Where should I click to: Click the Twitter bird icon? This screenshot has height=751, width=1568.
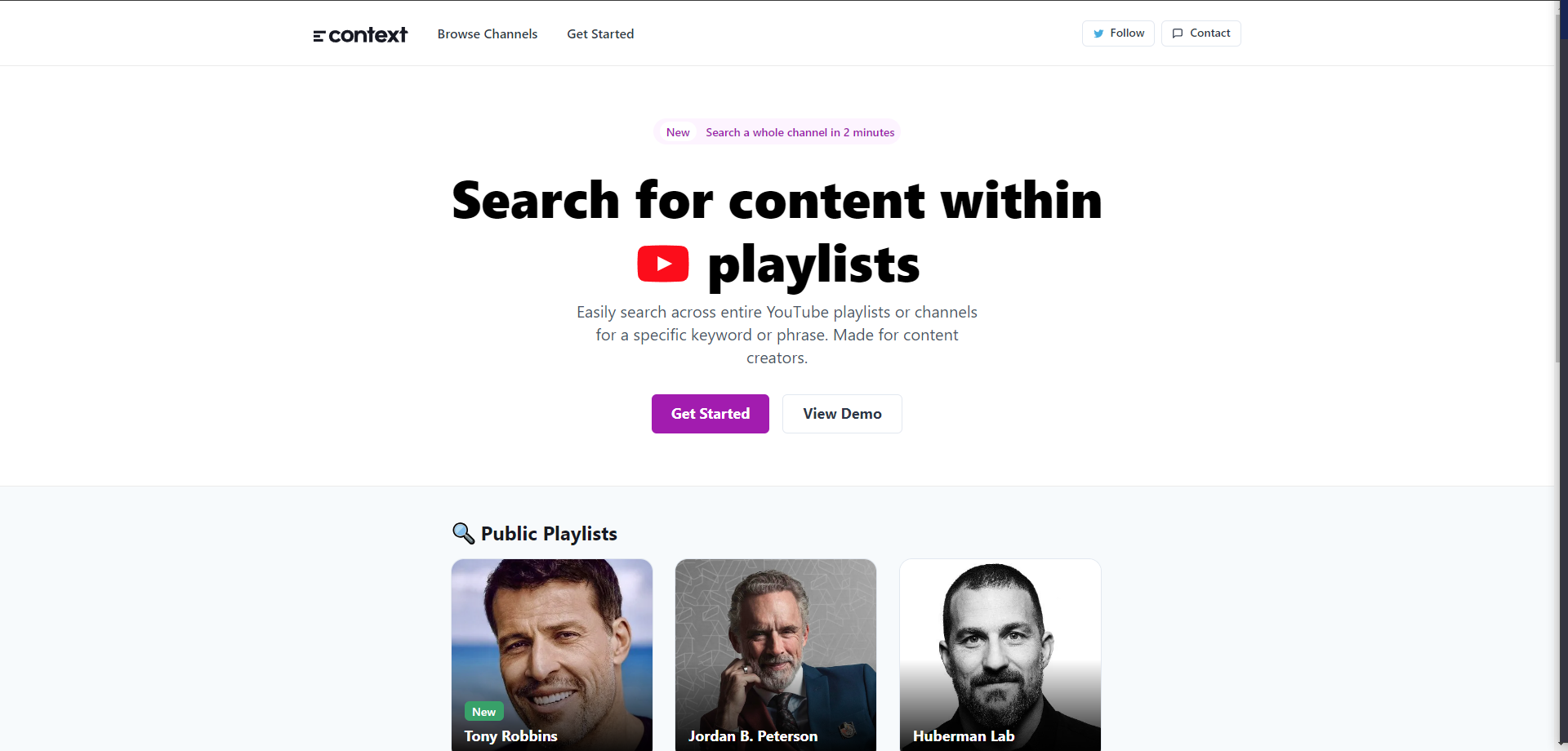tap(1098, 33)
